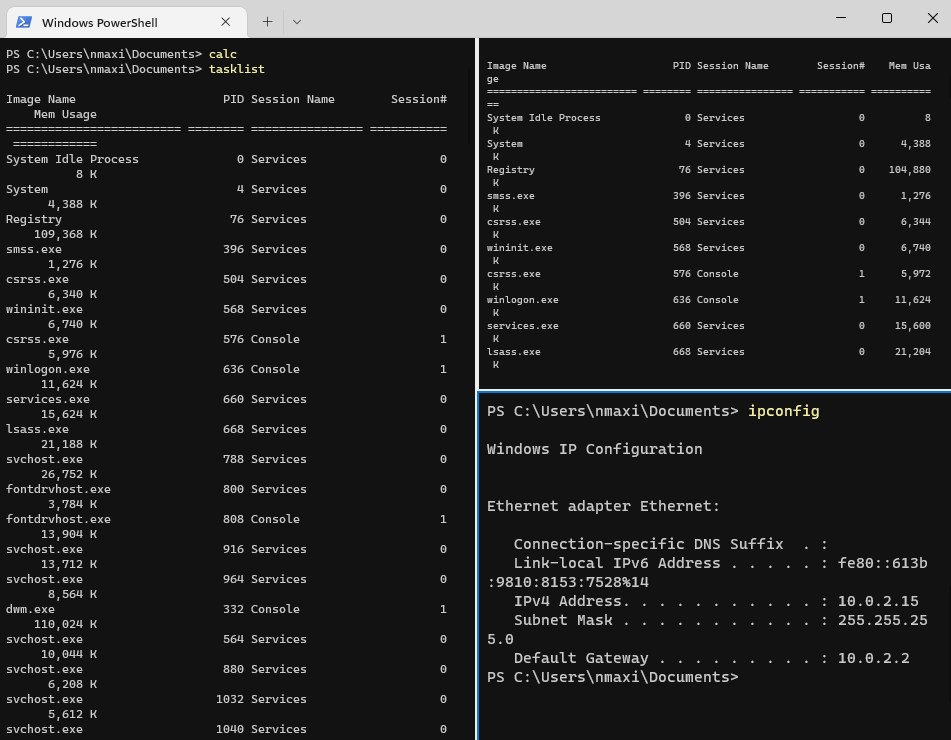This screenshot has width=951, height=740.
Task: Click the PowerShell icon on the tab
Action: point(25,21)
